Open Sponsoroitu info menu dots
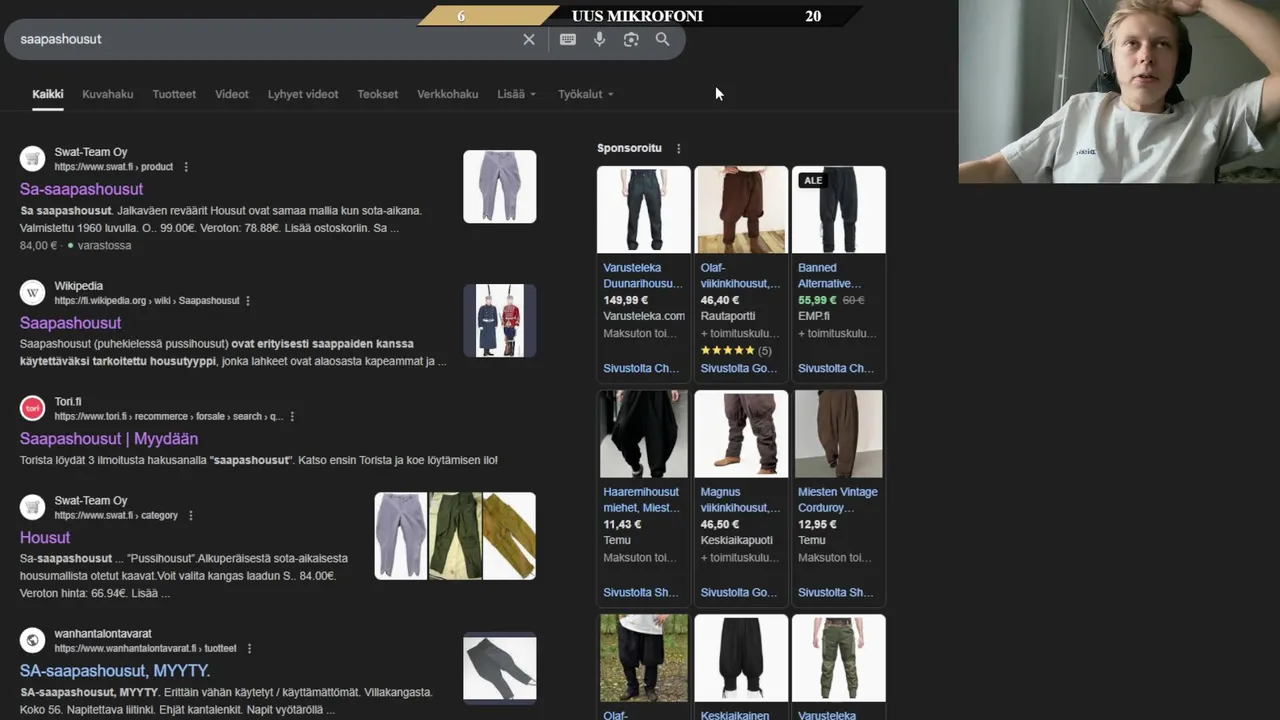Image resolution: width=1280 pixels, height=720 pixels. point(678,148)
